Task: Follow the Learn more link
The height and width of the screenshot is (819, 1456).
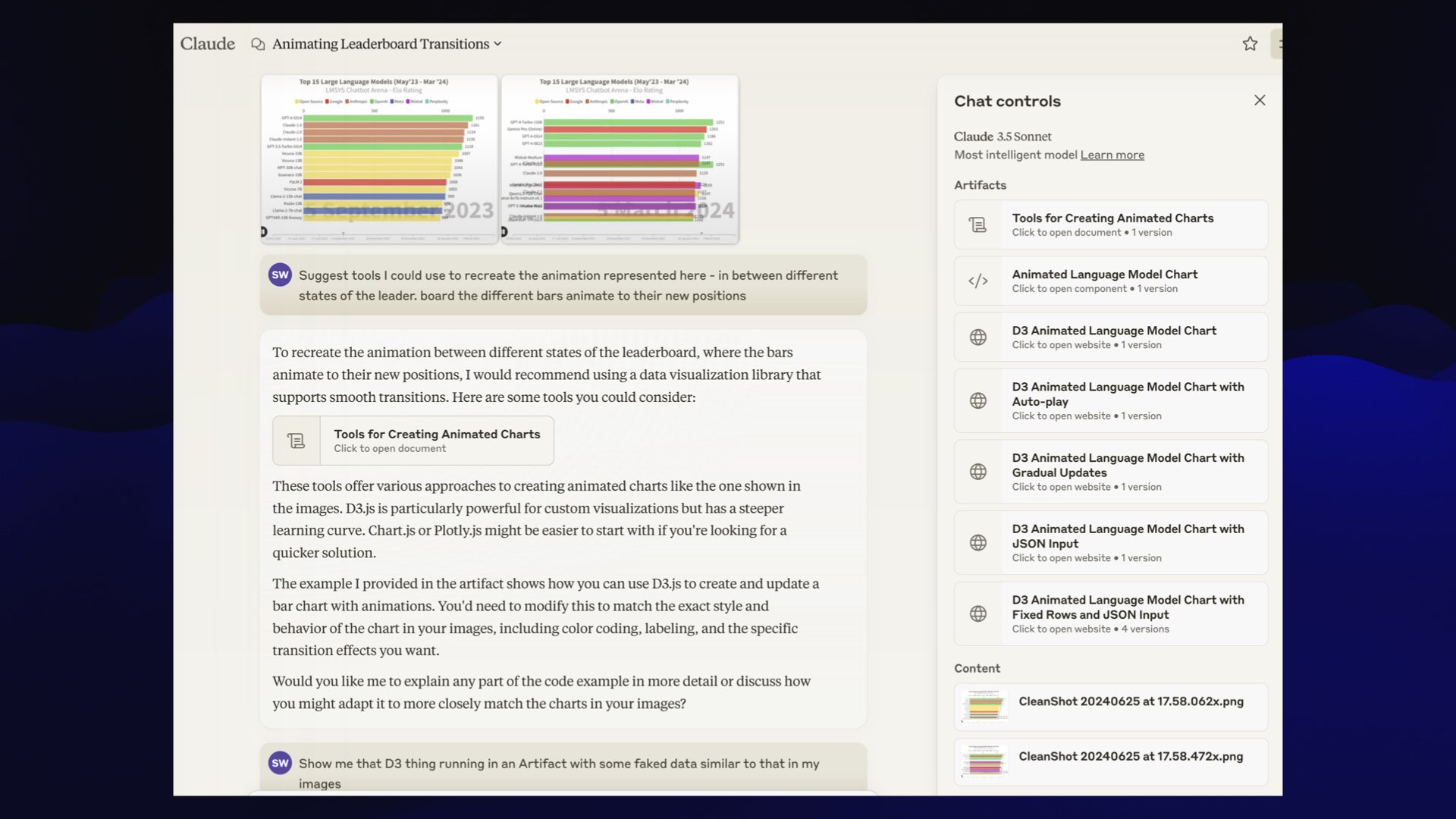Action: [x=1112, y=155]
